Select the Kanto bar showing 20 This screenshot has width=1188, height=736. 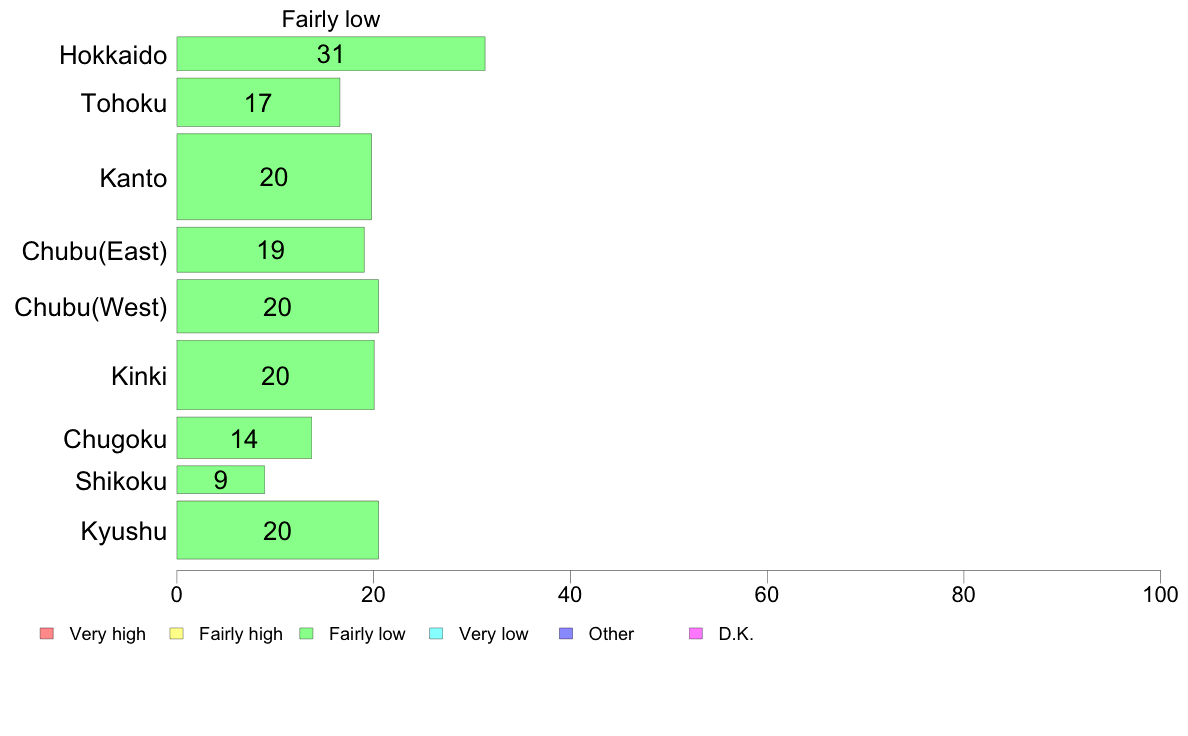pyautogui.click(x=274, y=177)
